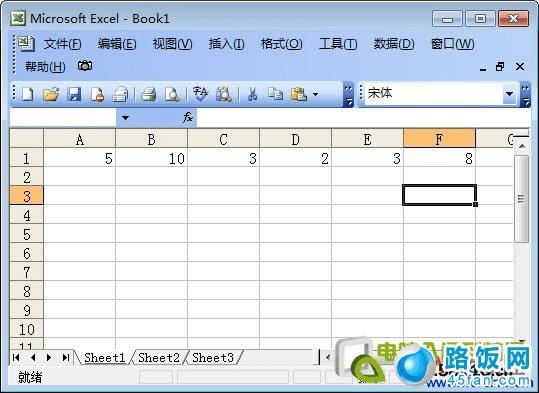The height and width of the screenshot is (393, 539).
Task: Expand the standard toolbar options chevron
Action: coord(348,95)
